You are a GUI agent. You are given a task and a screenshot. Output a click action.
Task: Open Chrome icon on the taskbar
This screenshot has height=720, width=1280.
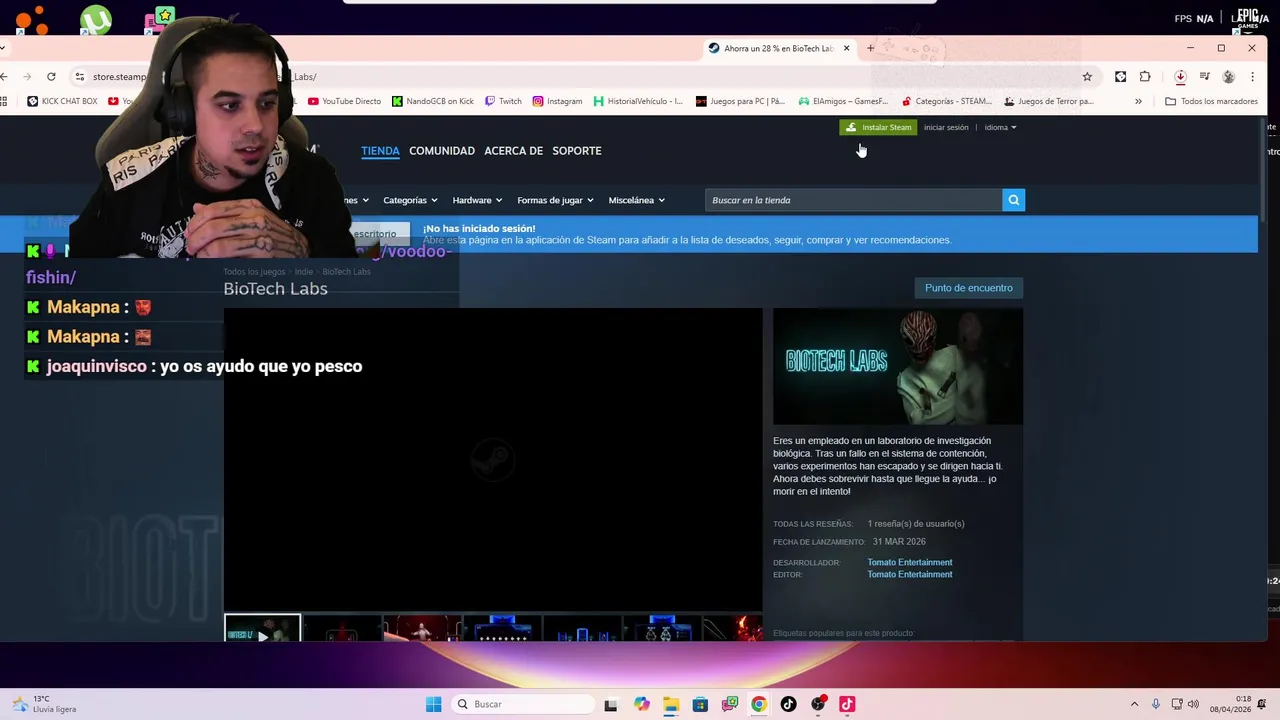(759, 704)
